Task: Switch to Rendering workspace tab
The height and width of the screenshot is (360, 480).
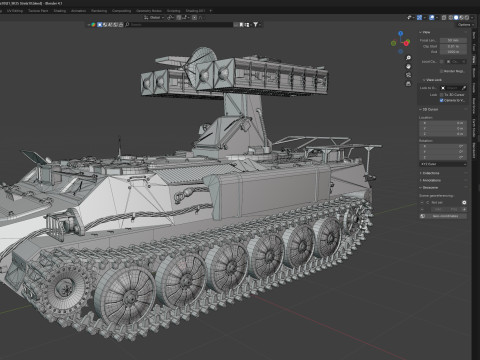Action: coord(99,11)
